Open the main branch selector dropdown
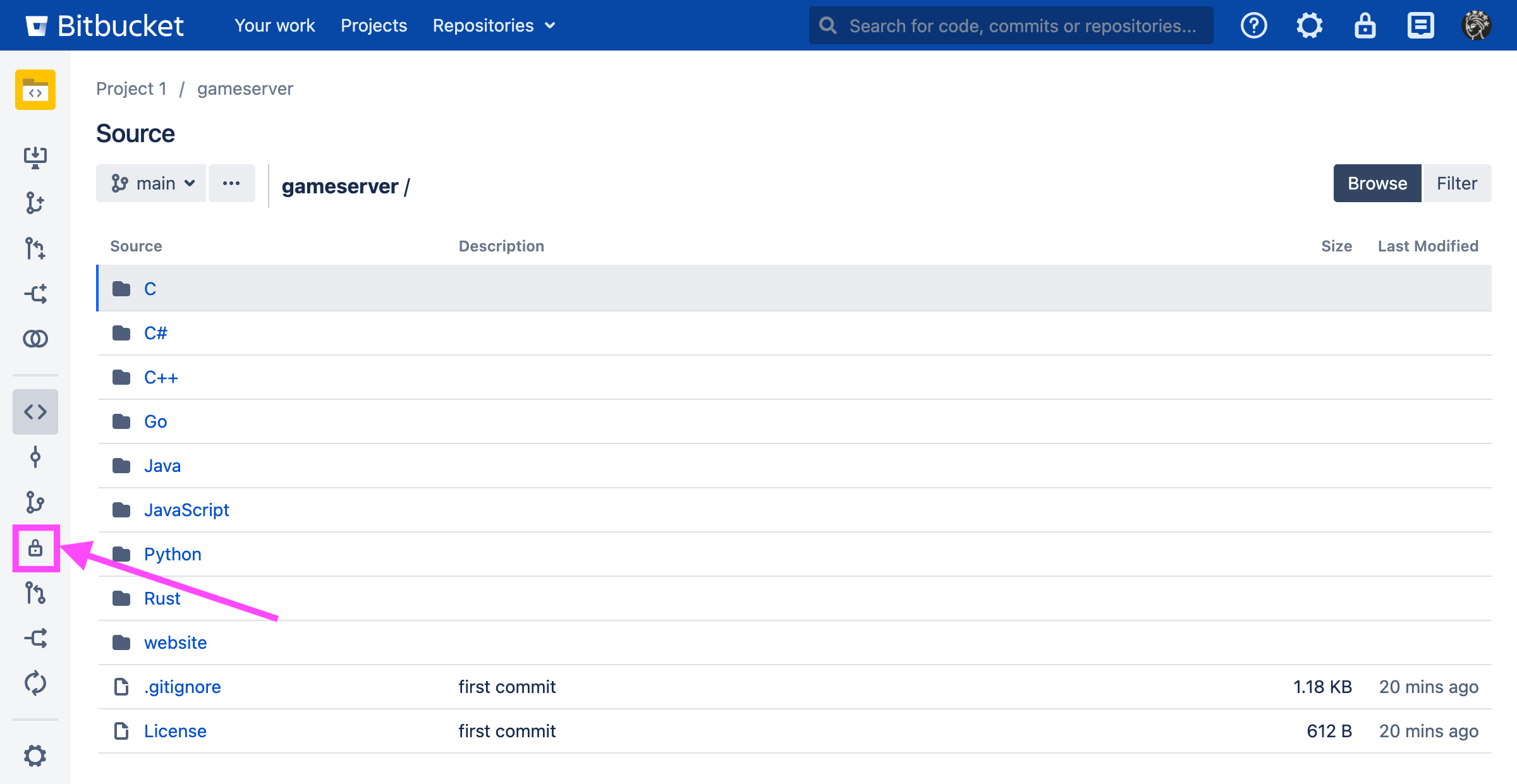The image size is (1517, 784). 152,183
